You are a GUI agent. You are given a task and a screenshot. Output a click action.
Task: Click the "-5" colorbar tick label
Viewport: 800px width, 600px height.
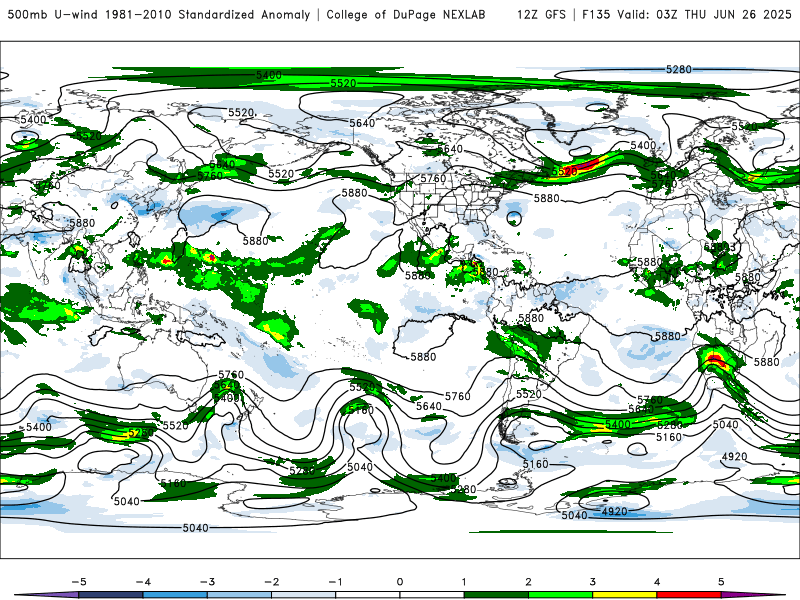point(79,582)
